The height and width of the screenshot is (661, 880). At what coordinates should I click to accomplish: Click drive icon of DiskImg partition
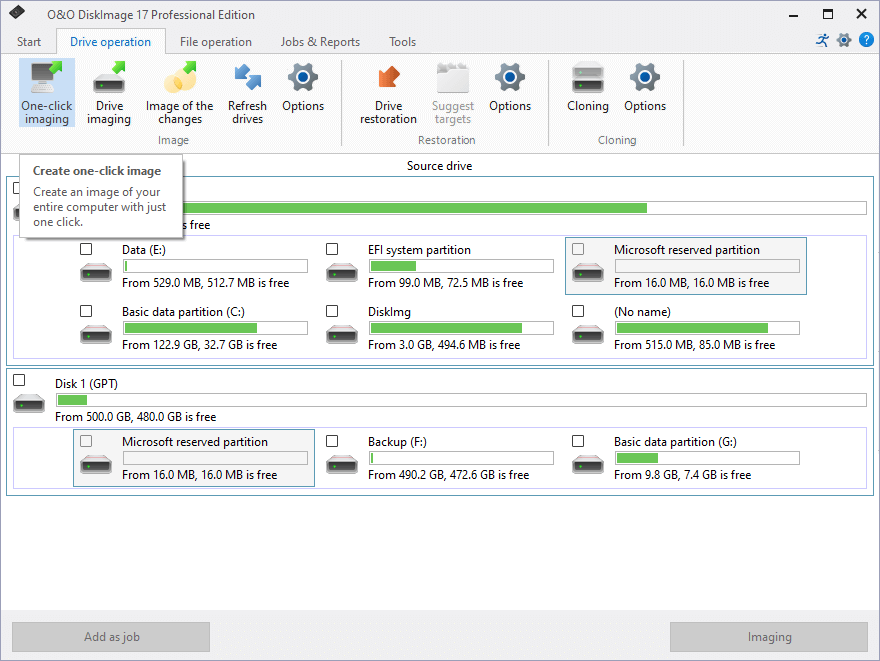342,334
